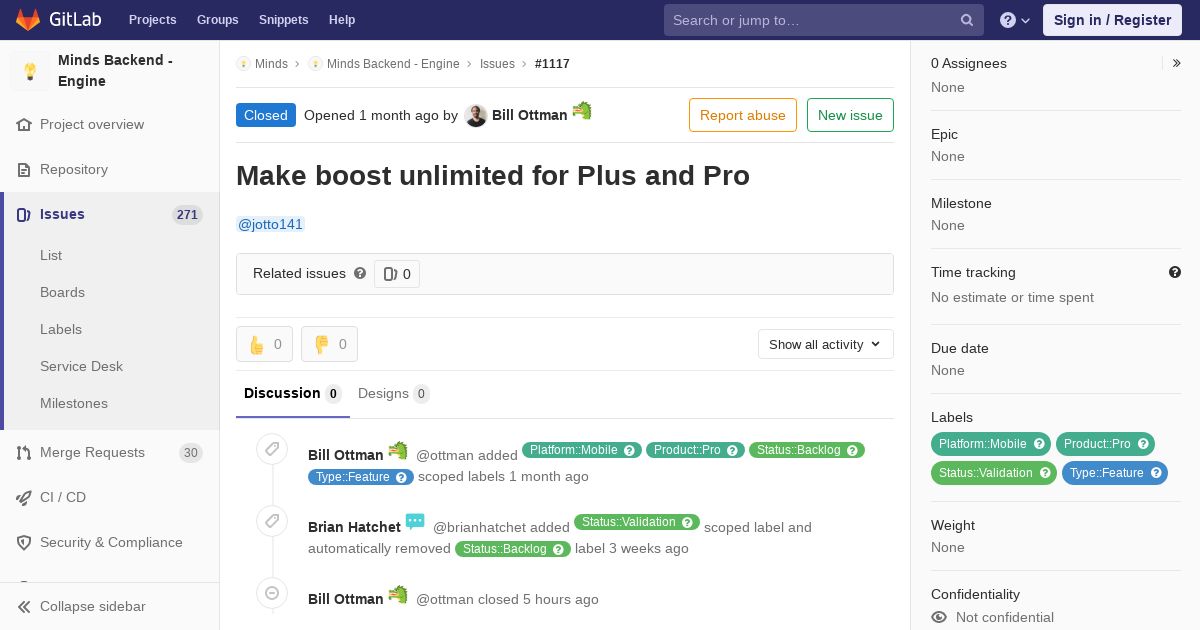
Task: Click Type::Feature label in right sidebar
Action: (x=1106, y=473)
